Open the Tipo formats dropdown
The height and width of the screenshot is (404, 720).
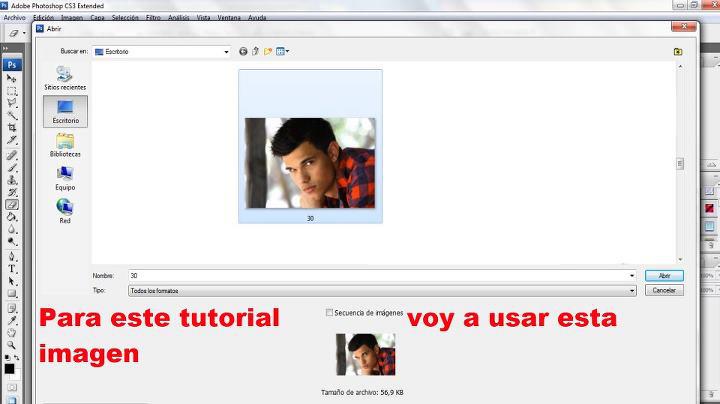click(382, 291)
